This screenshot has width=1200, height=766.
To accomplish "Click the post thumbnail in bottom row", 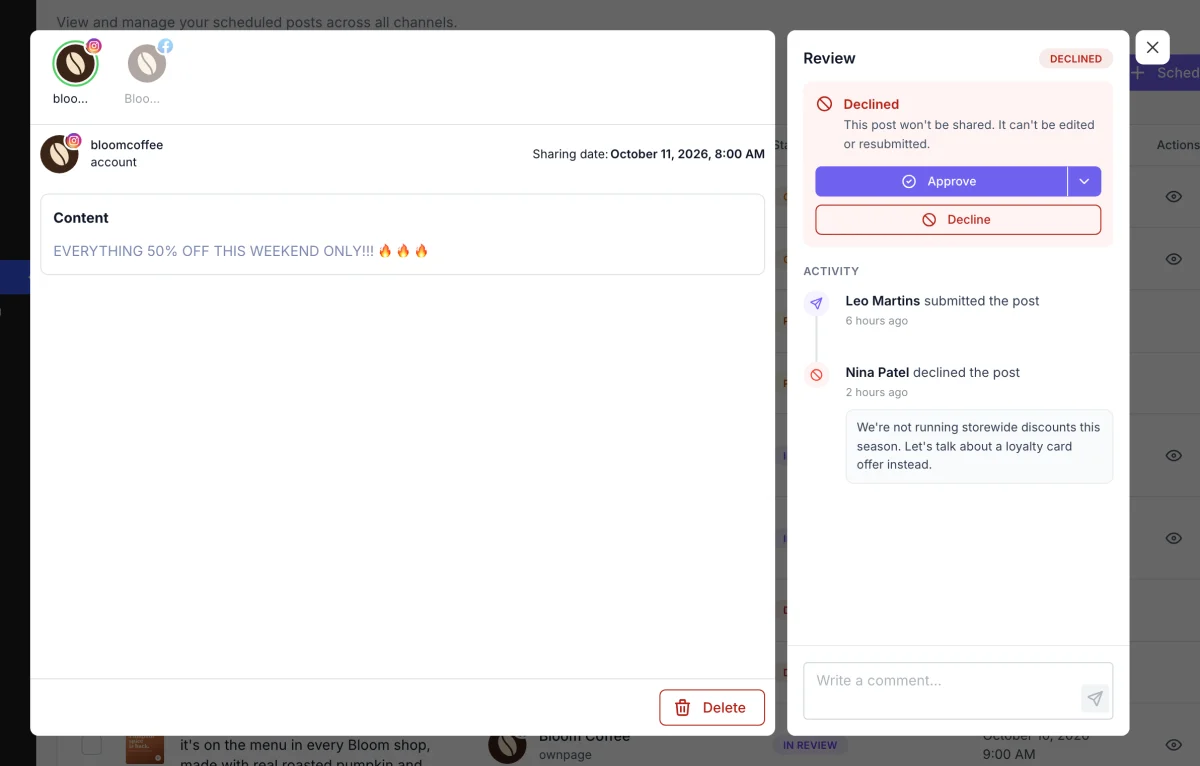I will pyautogui.click(x=143, y=748).
